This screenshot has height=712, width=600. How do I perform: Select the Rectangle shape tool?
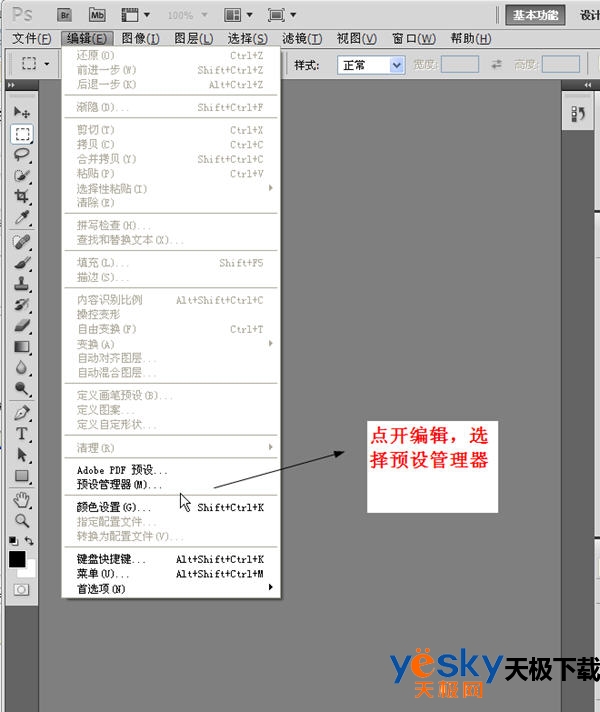[21, 475]
